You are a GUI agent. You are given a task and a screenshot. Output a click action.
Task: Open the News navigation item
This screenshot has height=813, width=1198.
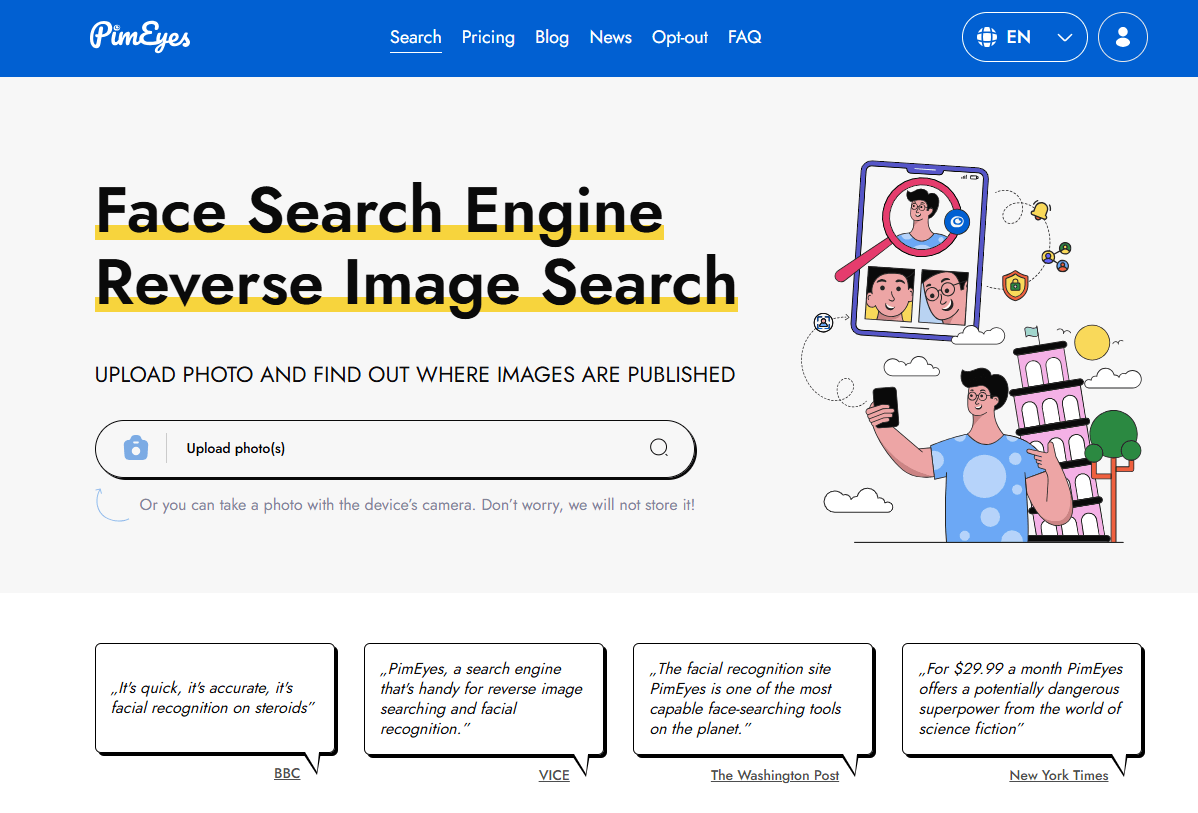pos(610,38)
